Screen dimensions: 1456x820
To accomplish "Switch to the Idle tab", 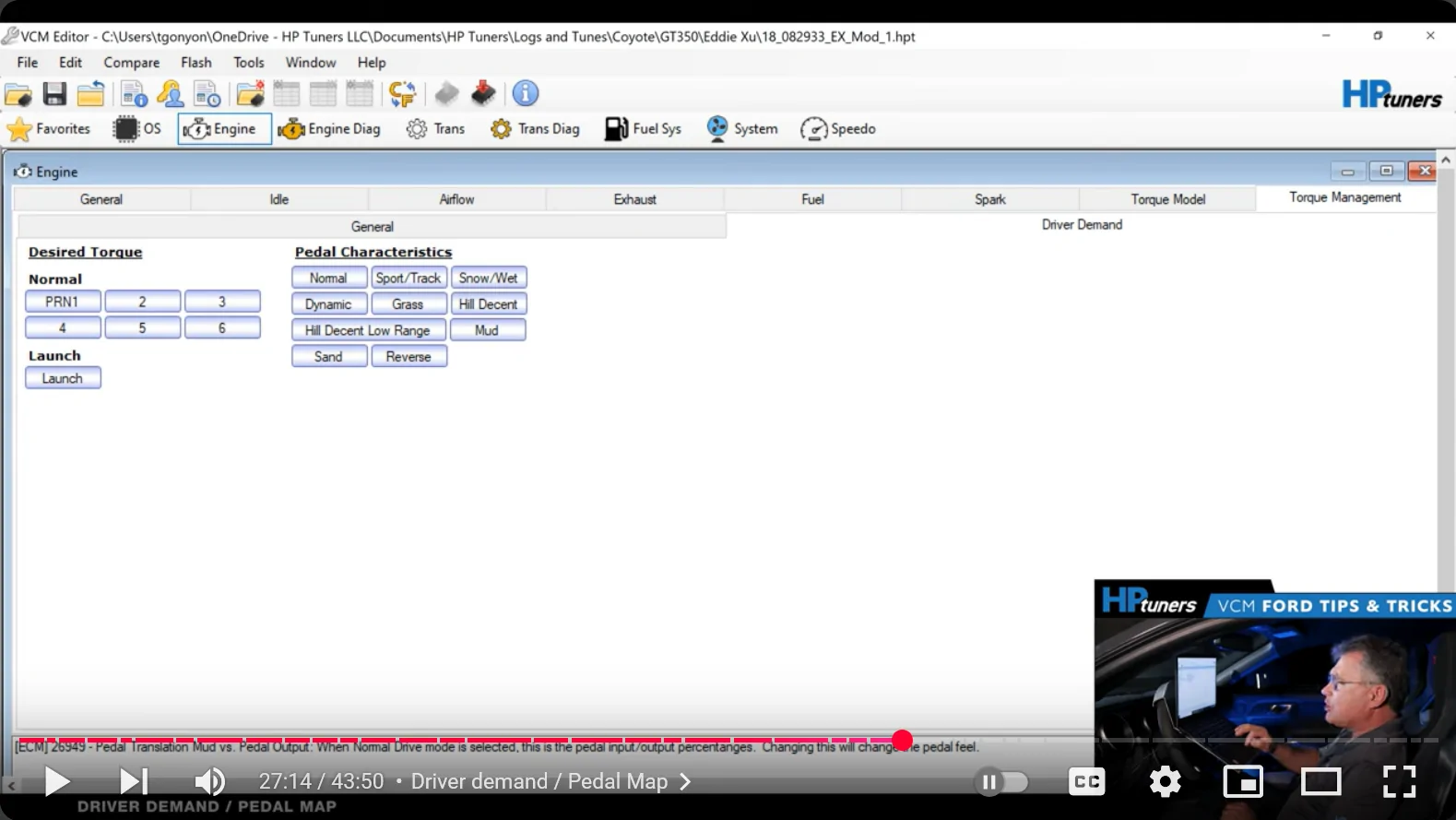I will [x=279, y=199].
